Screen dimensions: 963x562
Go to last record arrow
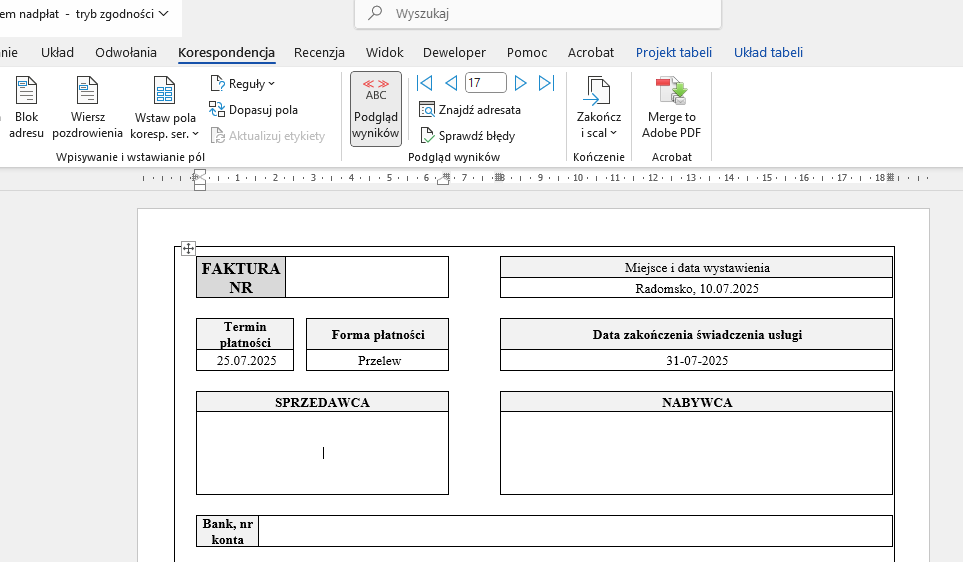[546, 83]
